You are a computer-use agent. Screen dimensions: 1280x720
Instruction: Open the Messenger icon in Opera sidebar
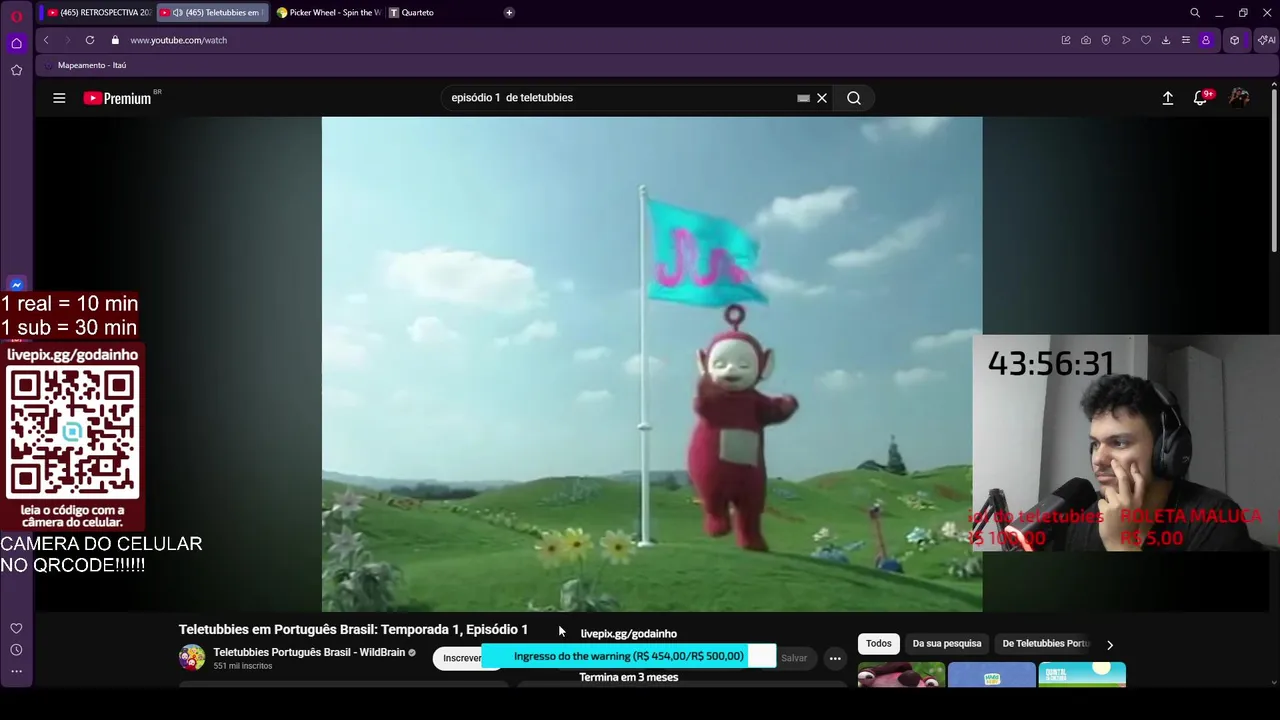point(16,285)
